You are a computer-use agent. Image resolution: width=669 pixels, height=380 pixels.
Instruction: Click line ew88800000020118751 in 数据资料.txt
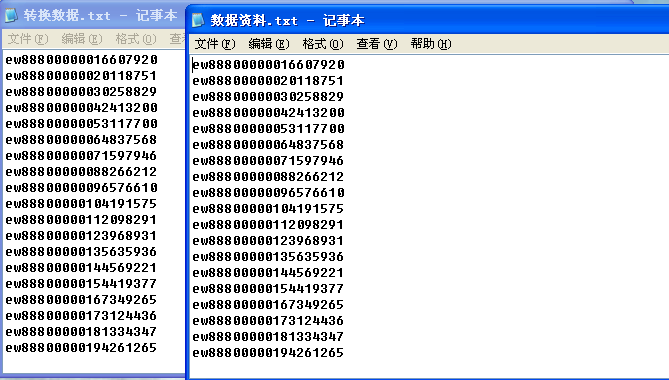tap(268, 81)
